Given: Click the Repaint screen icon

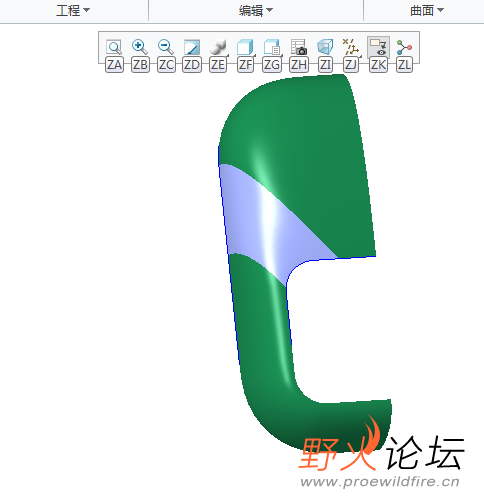Looking at the screenshot, I should pos(192,47).
